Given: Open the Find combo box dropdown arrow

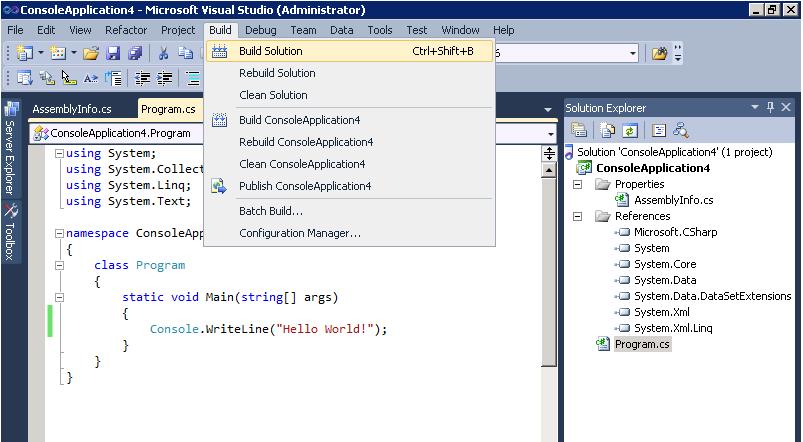Looking at the screenshot, I should [x=632, y=53].
